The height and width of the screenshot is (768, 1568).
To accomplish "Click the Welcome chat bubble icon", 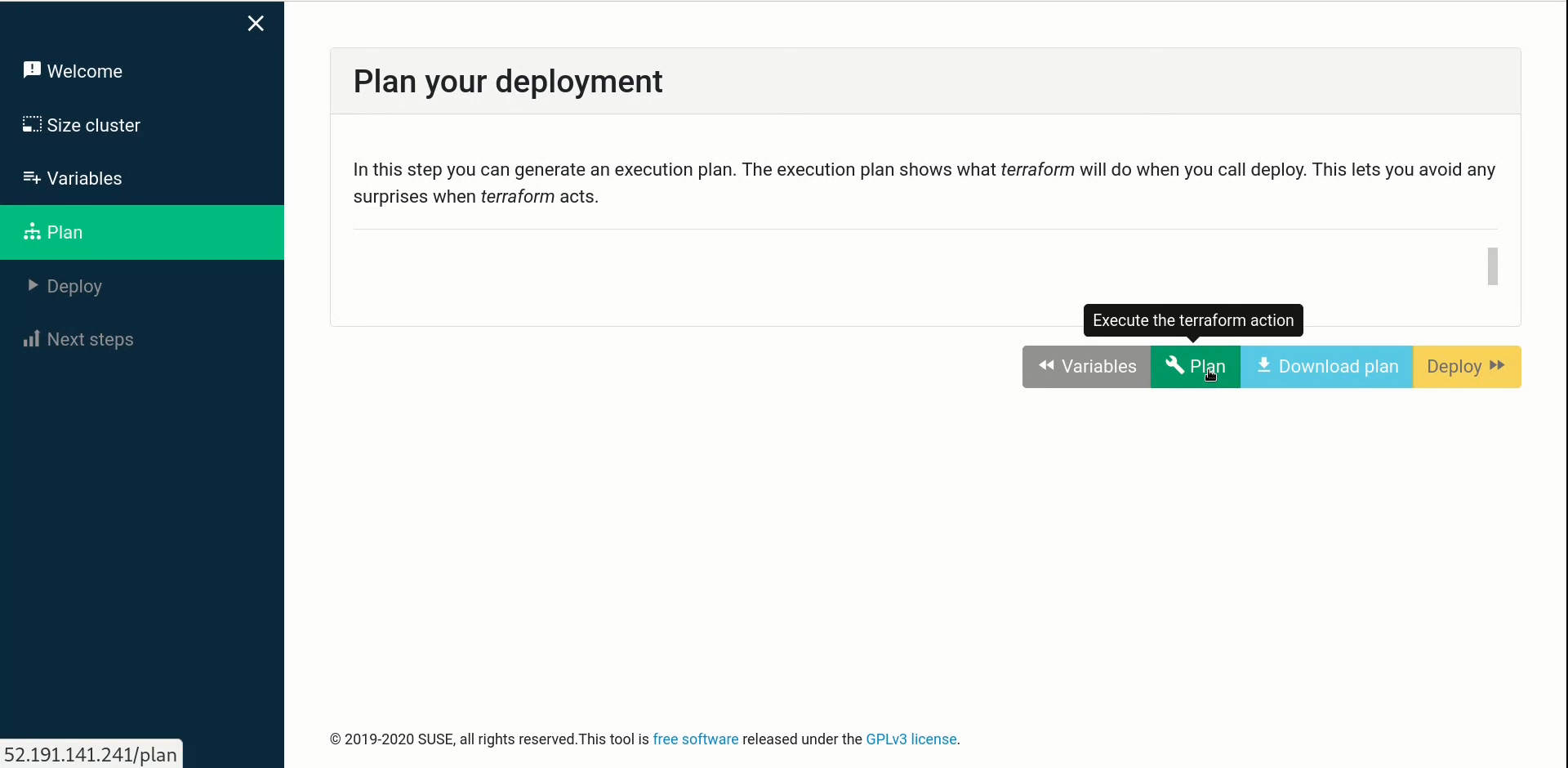I will click(x=32, y=70).
